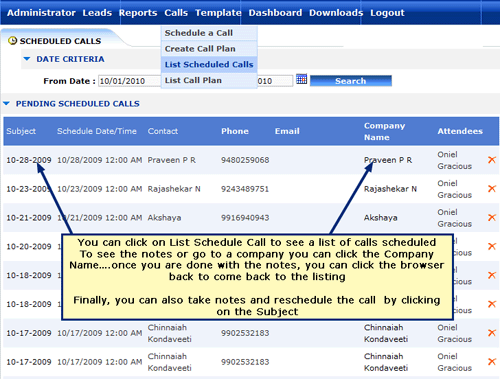Open the Leads menu
The image size is (500, 379).
pyautogui.click(x=97, y=13)
